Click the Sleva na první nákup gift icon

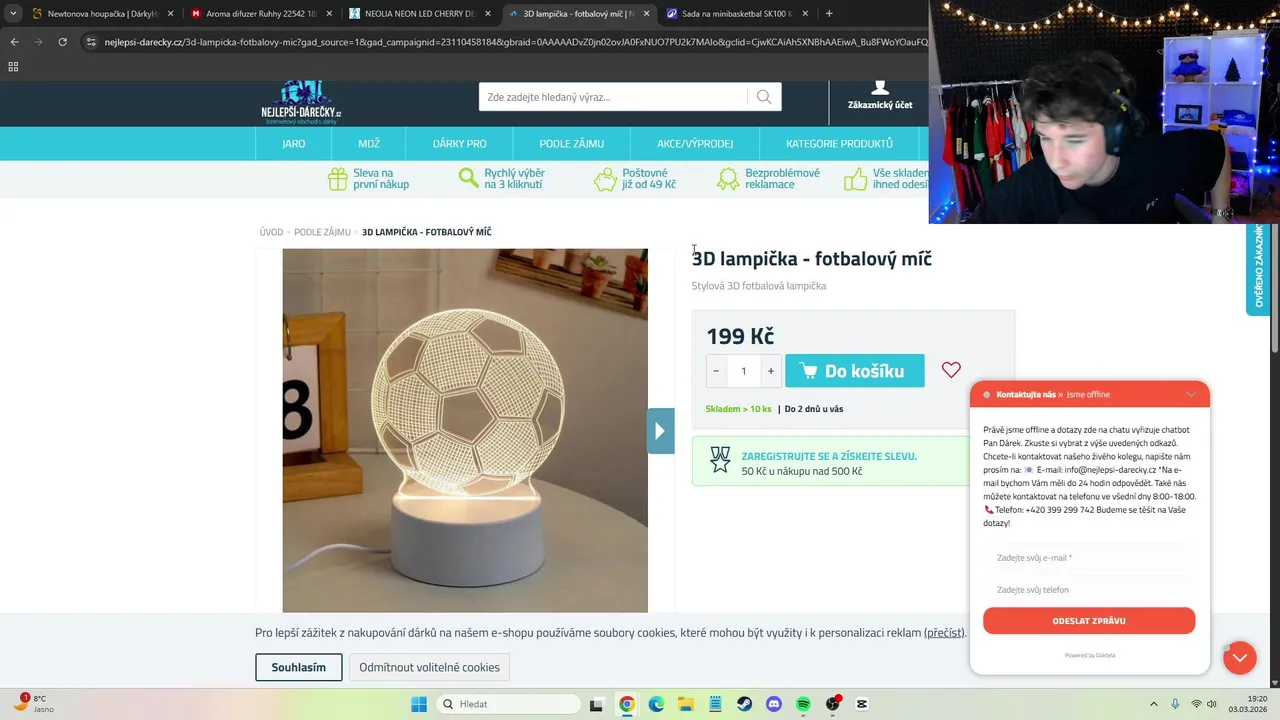point(338,179)
